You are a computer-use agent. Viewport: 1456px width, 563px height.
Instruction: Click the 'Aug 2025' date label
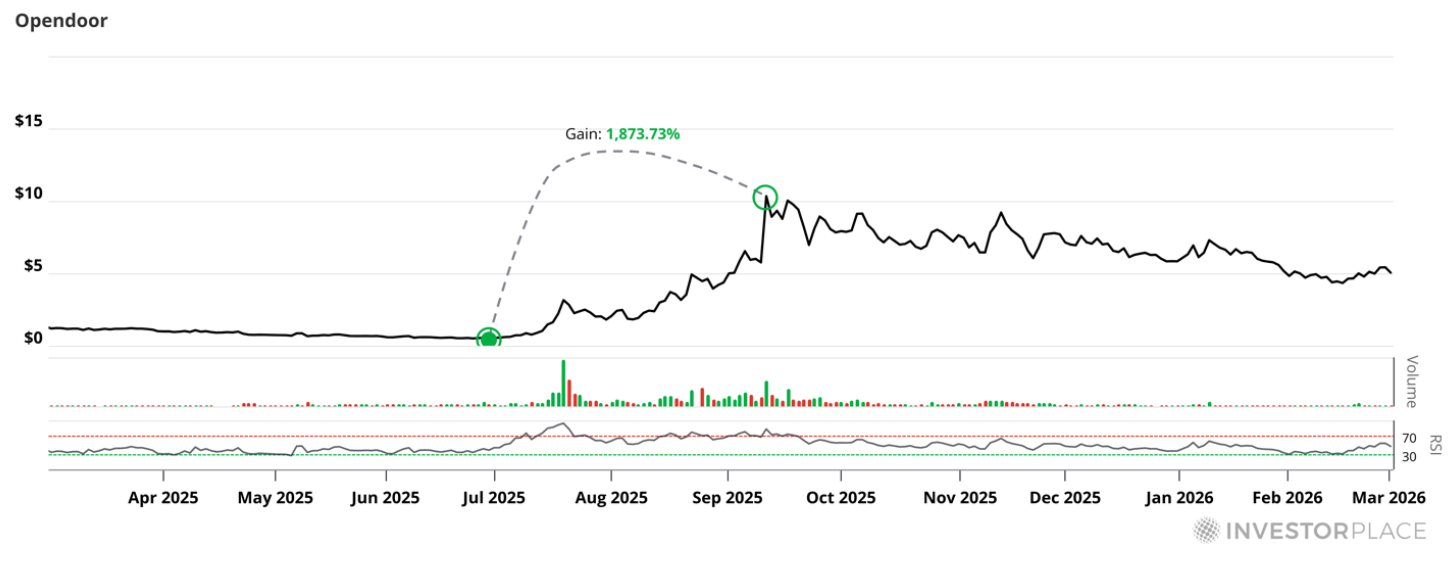point(611,497)
